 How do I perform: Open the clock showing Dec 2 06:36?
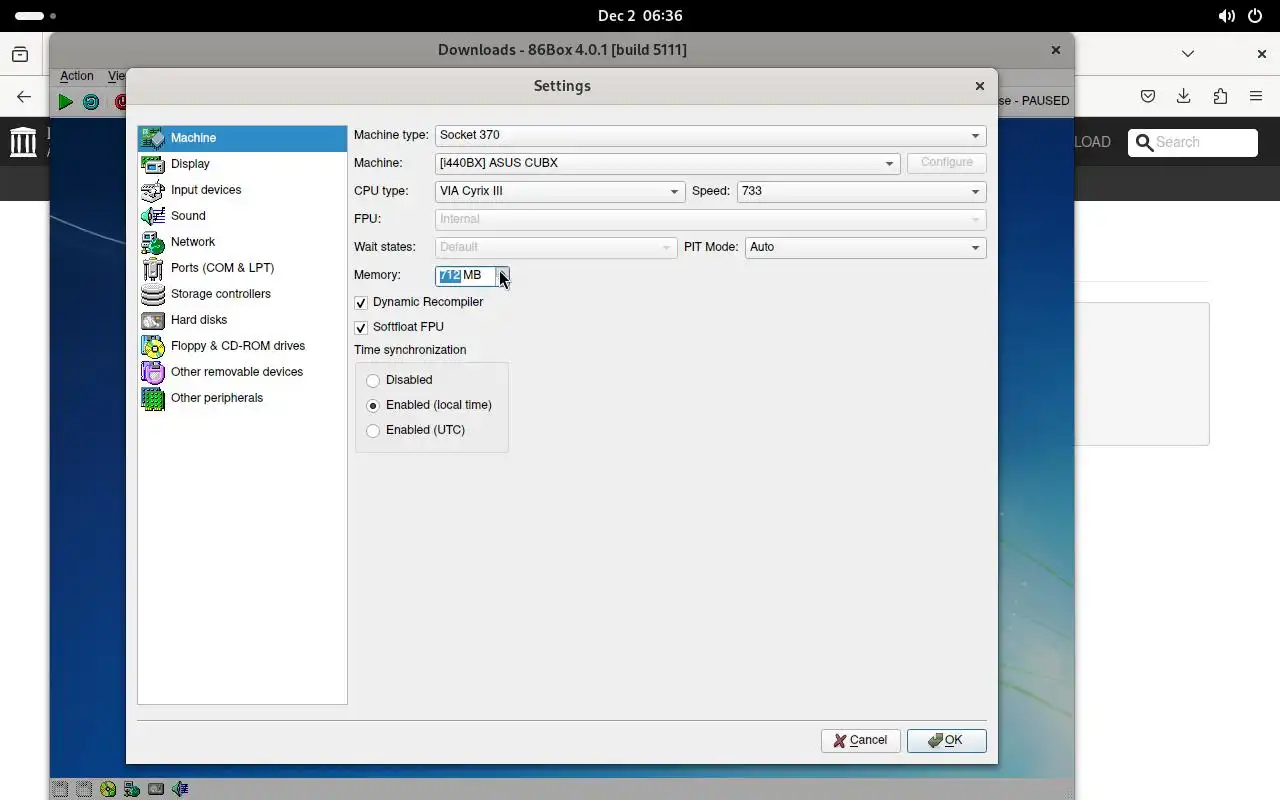pyautogui.click(x=640, y=16)
